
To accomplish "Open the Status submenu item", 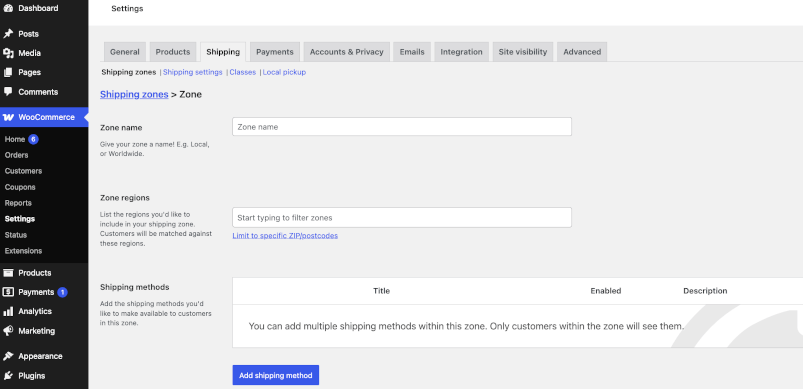I will pyautogui.click(x=15, y=235).
